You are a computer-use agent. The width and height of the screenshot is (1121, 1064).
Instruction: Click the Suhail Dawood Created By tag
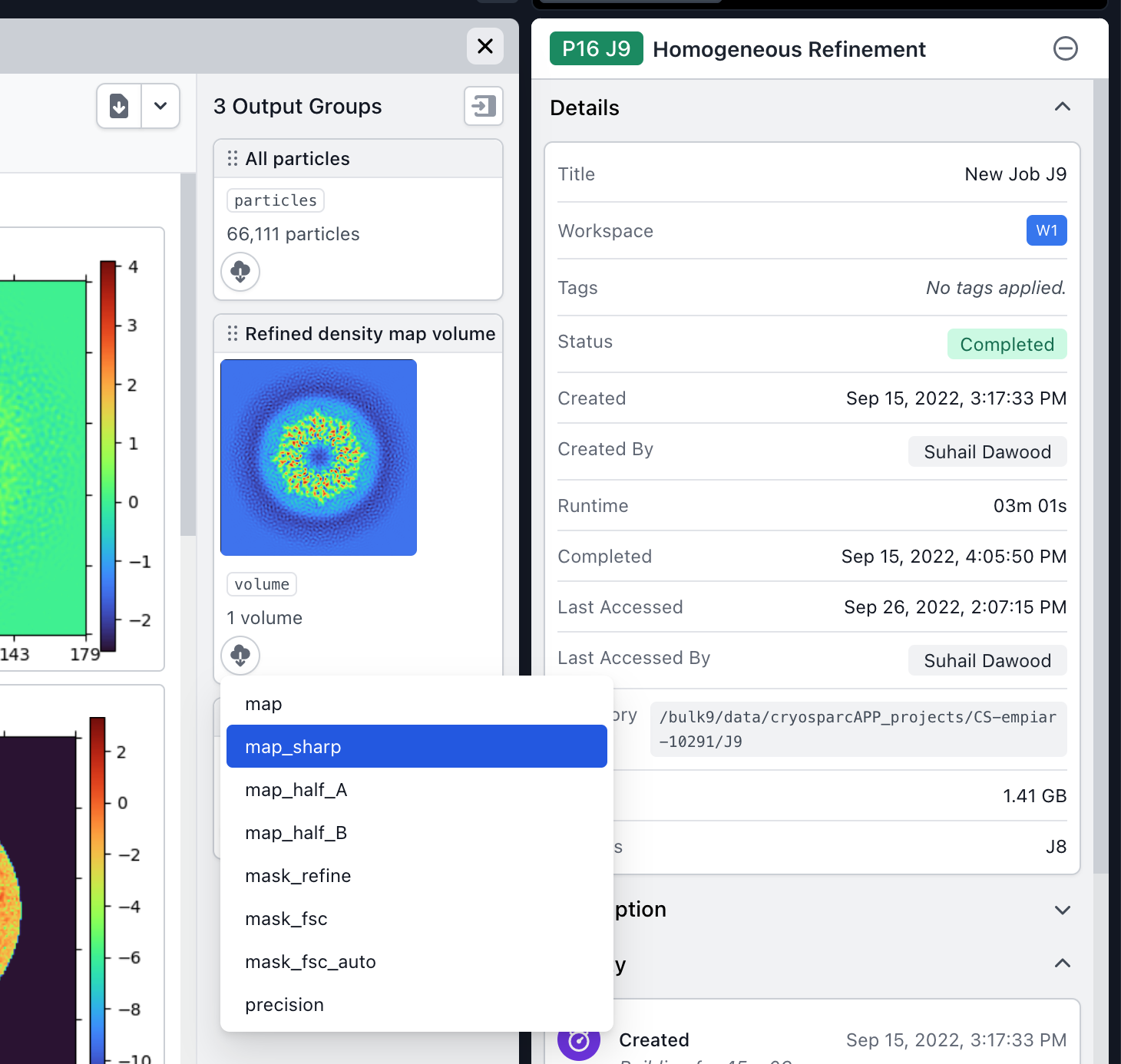pos(987,452)
